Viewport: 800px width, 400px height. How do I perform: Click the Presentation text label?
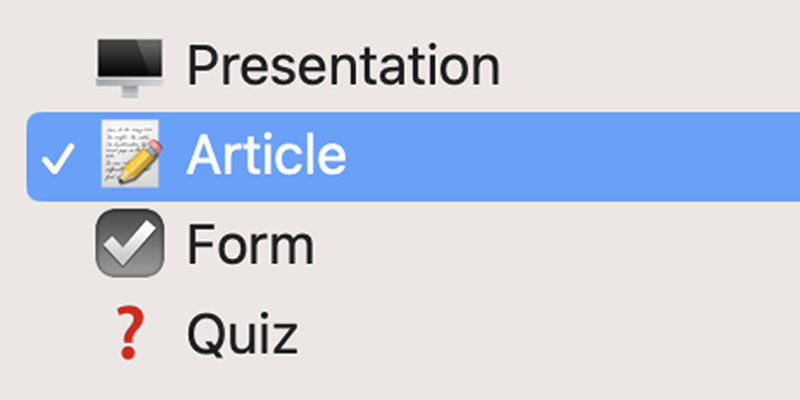(x=343, y=66)
